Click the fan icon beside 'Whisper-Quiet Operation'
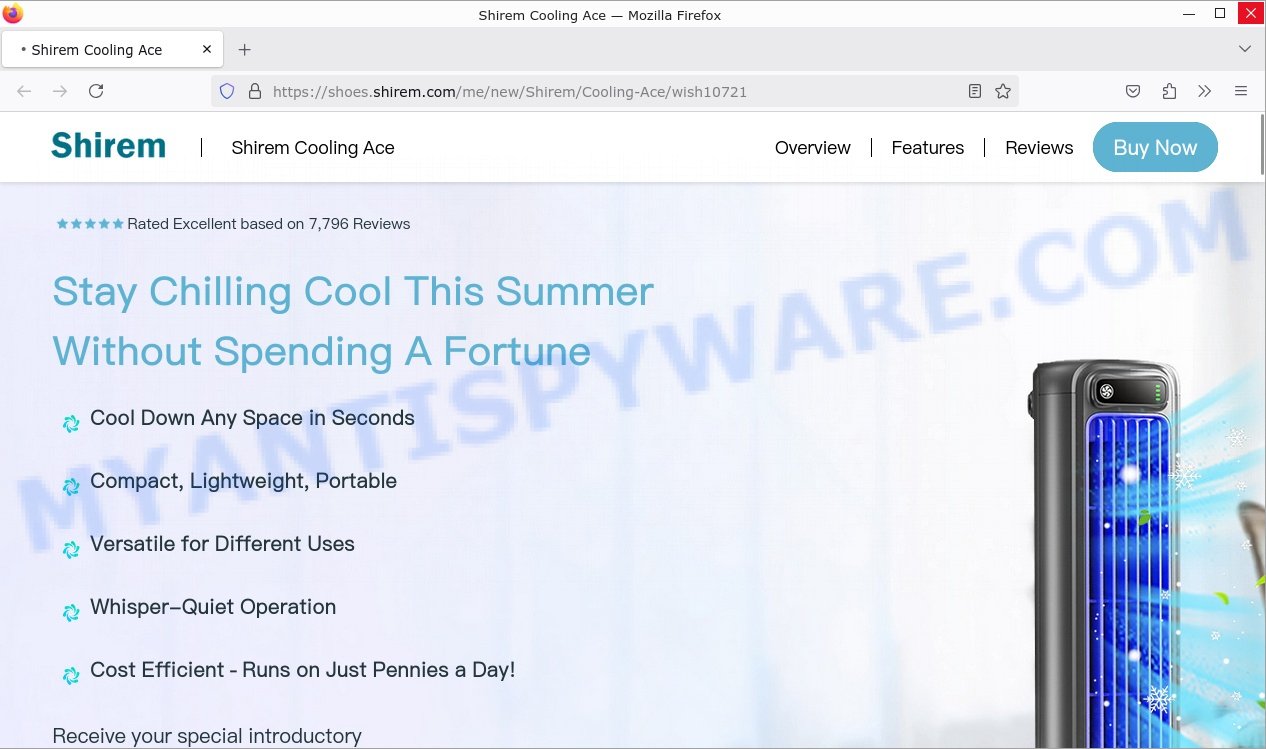Screen dimensions: 1266x749 71,613
